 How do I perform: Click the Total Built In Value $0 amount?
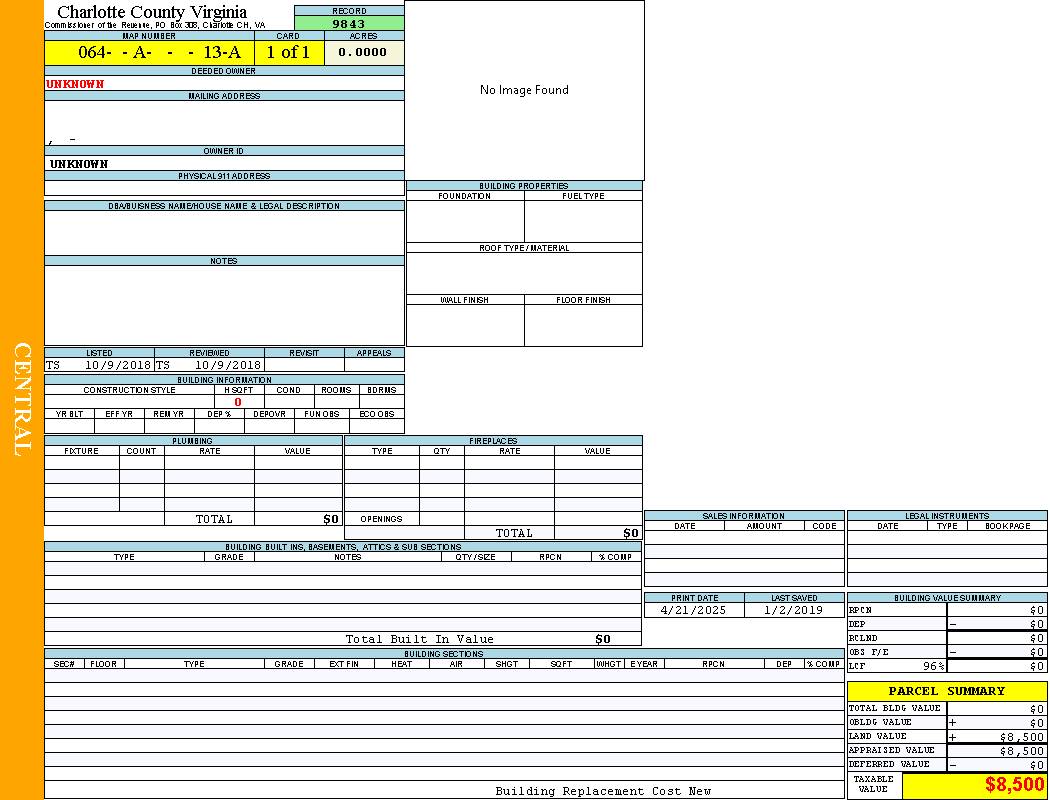[x=602, y=639]
